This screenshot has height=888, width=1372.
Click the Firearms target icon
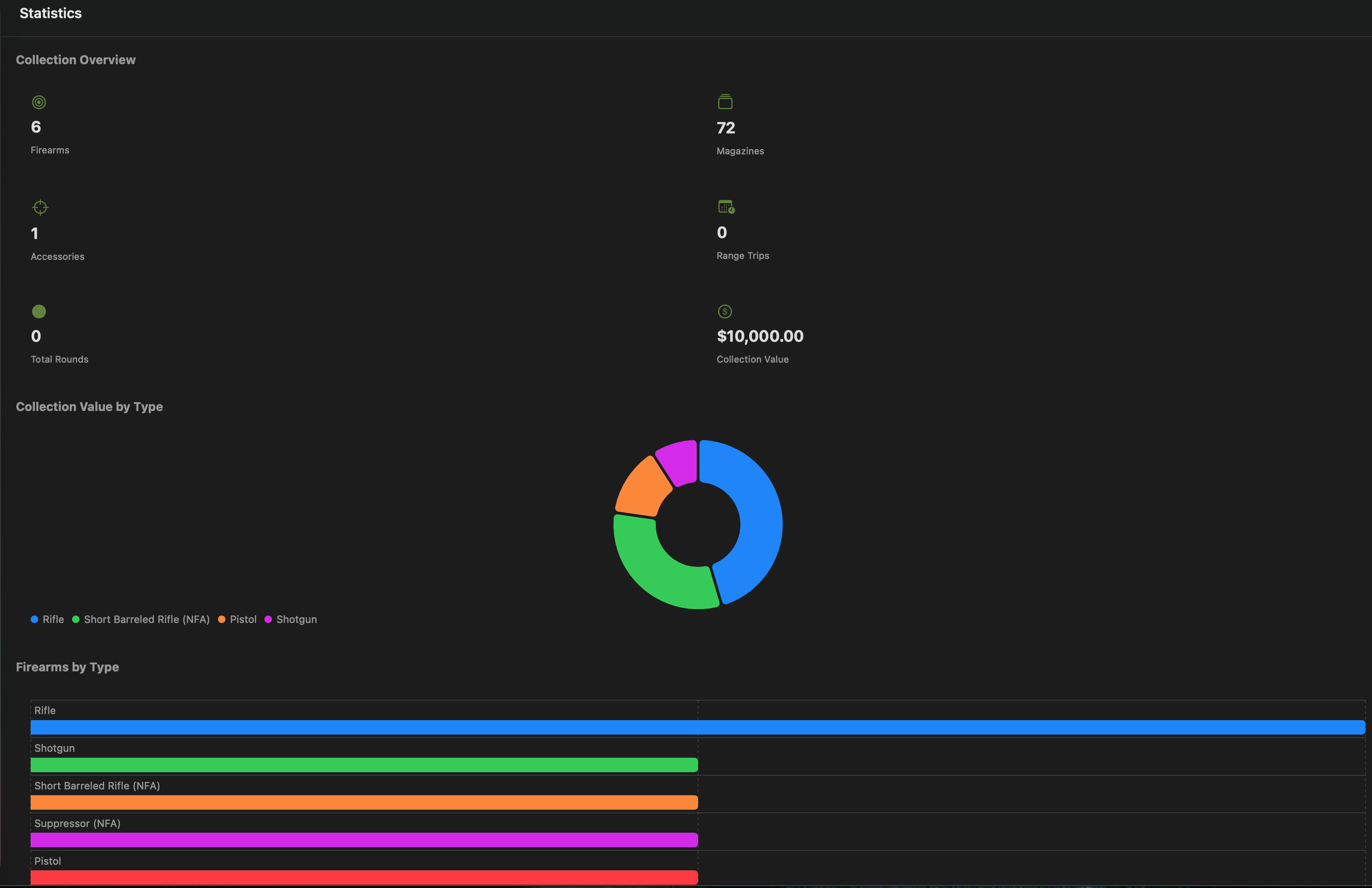click(39, 102)
